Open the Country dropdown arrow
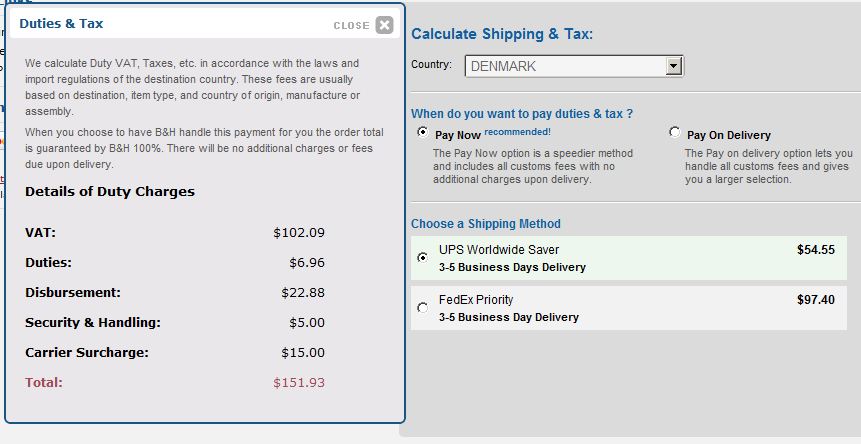Viewport: 861px width, 444px height. tap(674, 66)
